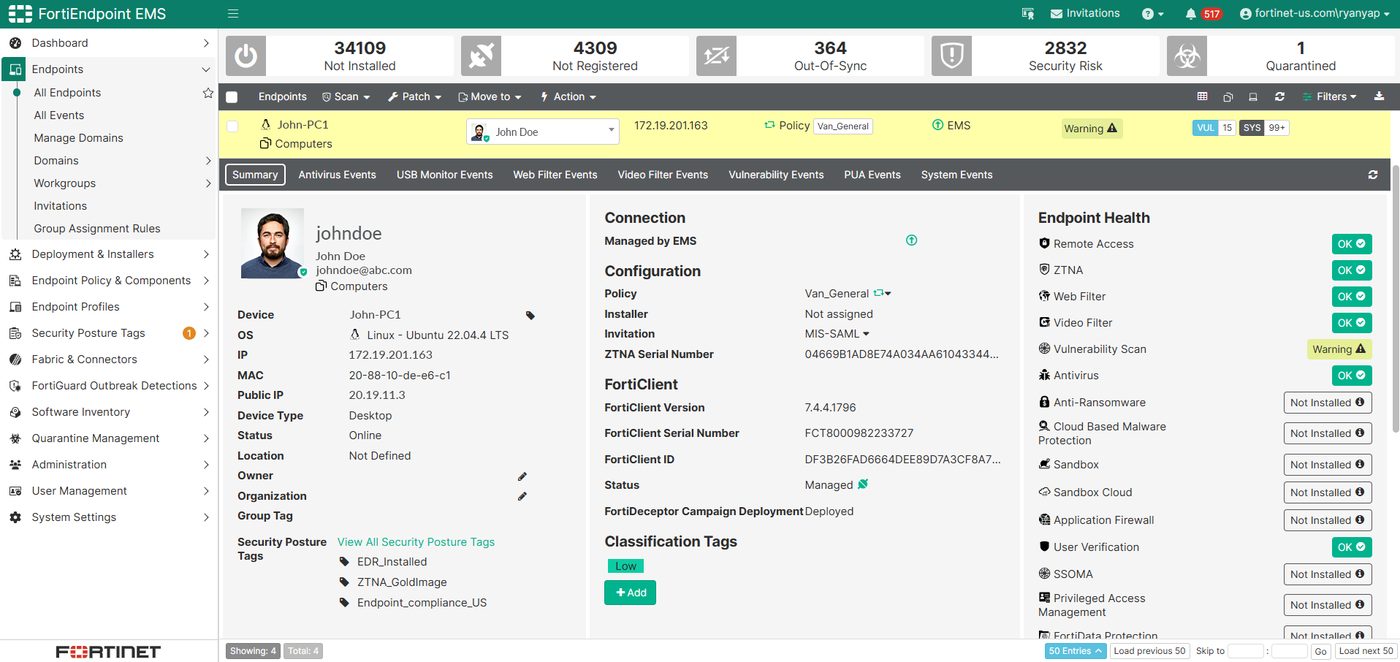This screenshot has width=1400, height=662.
Task: Edit the Owner field with pencil icon
Action: tap(522, 476)
